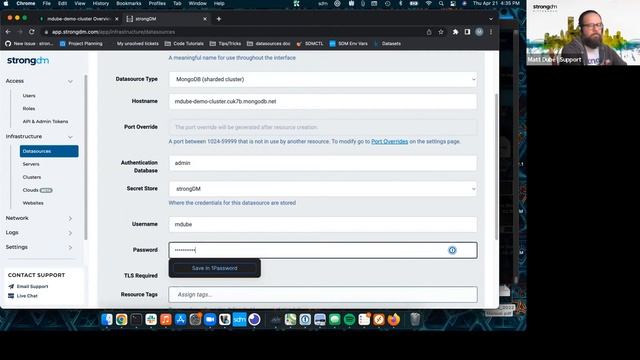640x360 pixels.
Task: Open Roles in the sidebar
Action: point(29,109)
